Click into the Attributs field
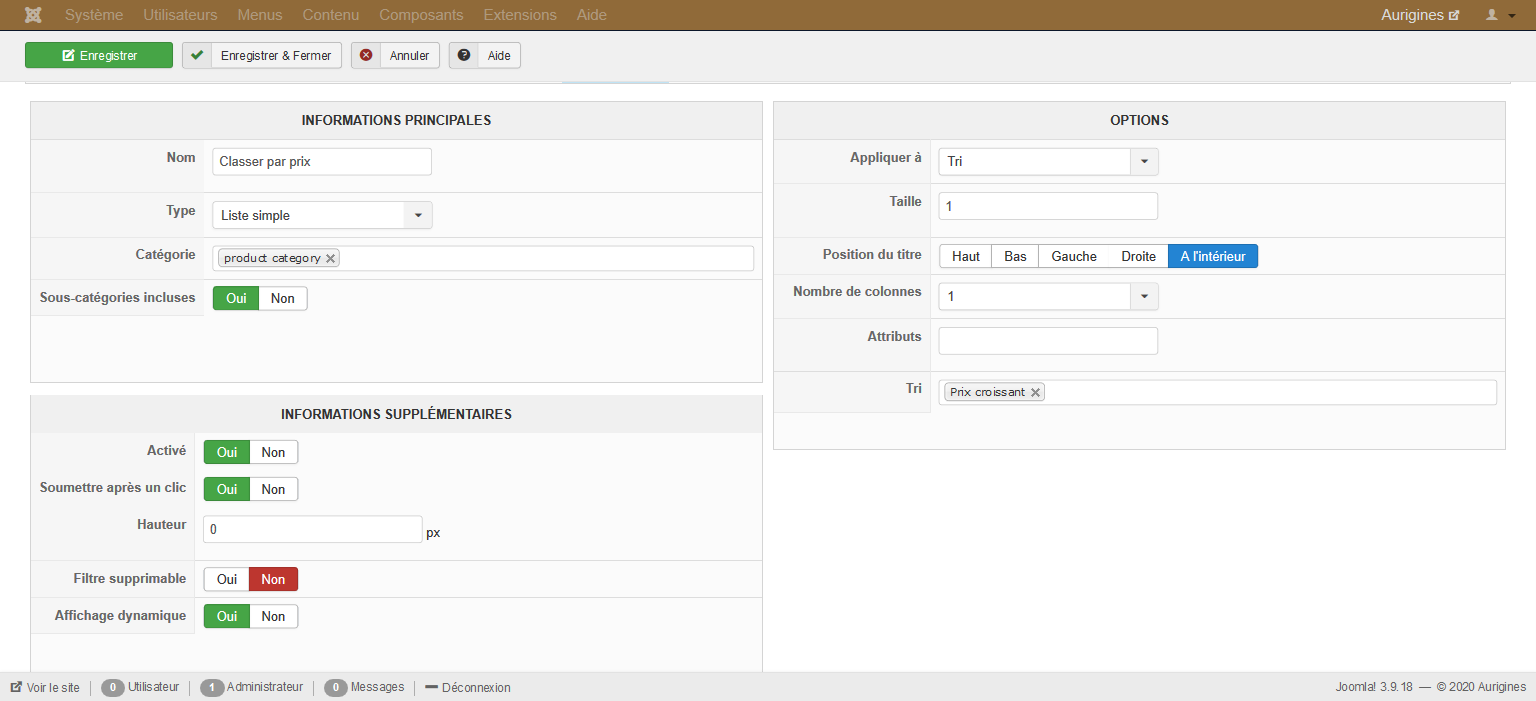Screen dimensions: 1536x701 pos(1048,341)
